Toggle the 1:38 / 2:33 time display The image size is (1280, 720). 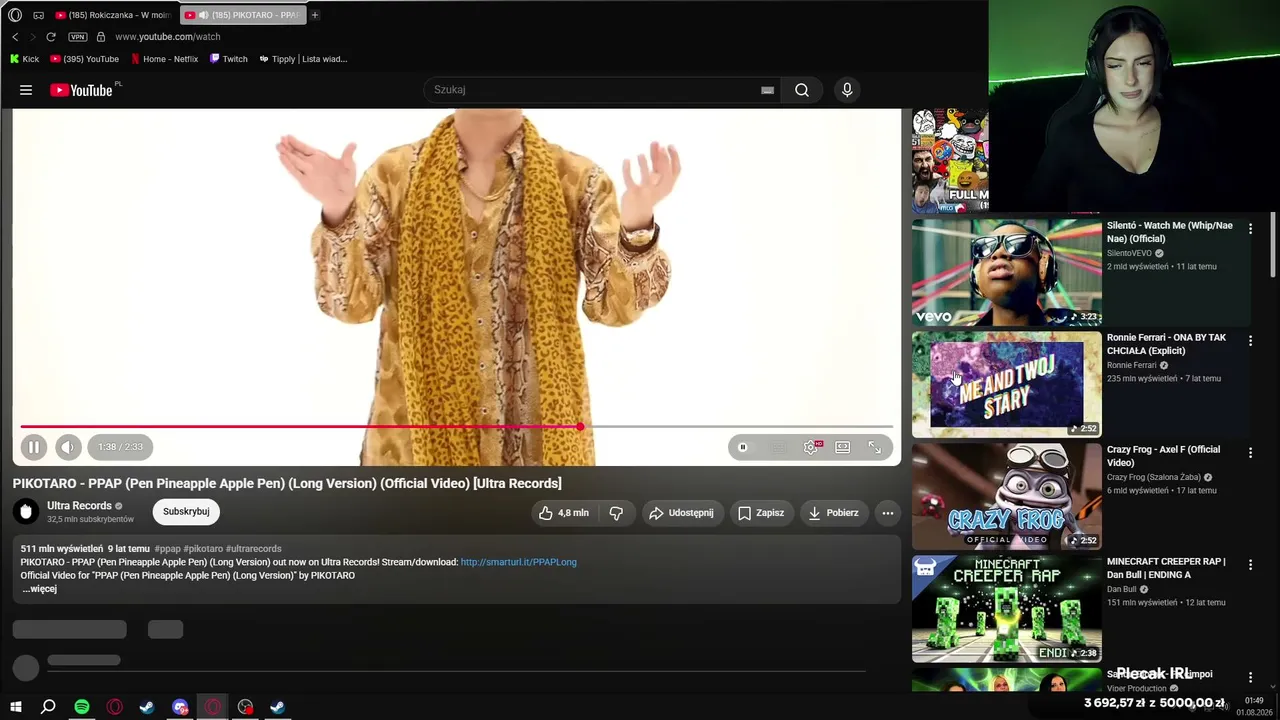tap(120, 447)
